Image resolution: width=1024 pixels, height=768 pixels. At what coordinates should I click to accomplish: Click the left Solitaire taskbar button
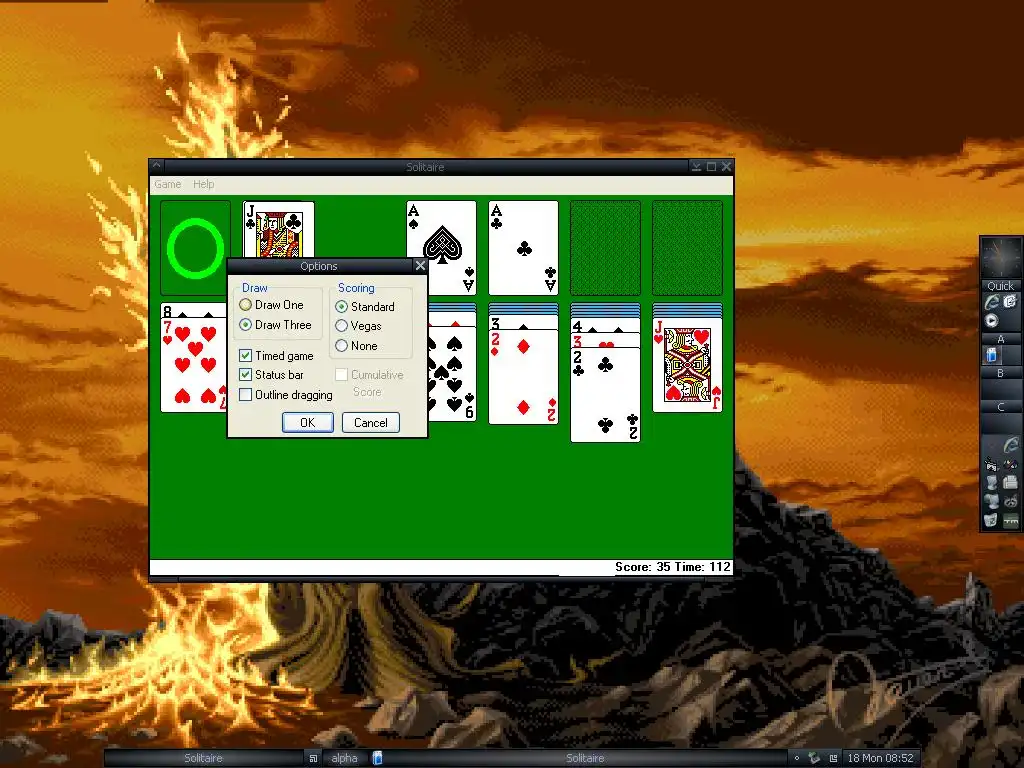coord(203,758)
